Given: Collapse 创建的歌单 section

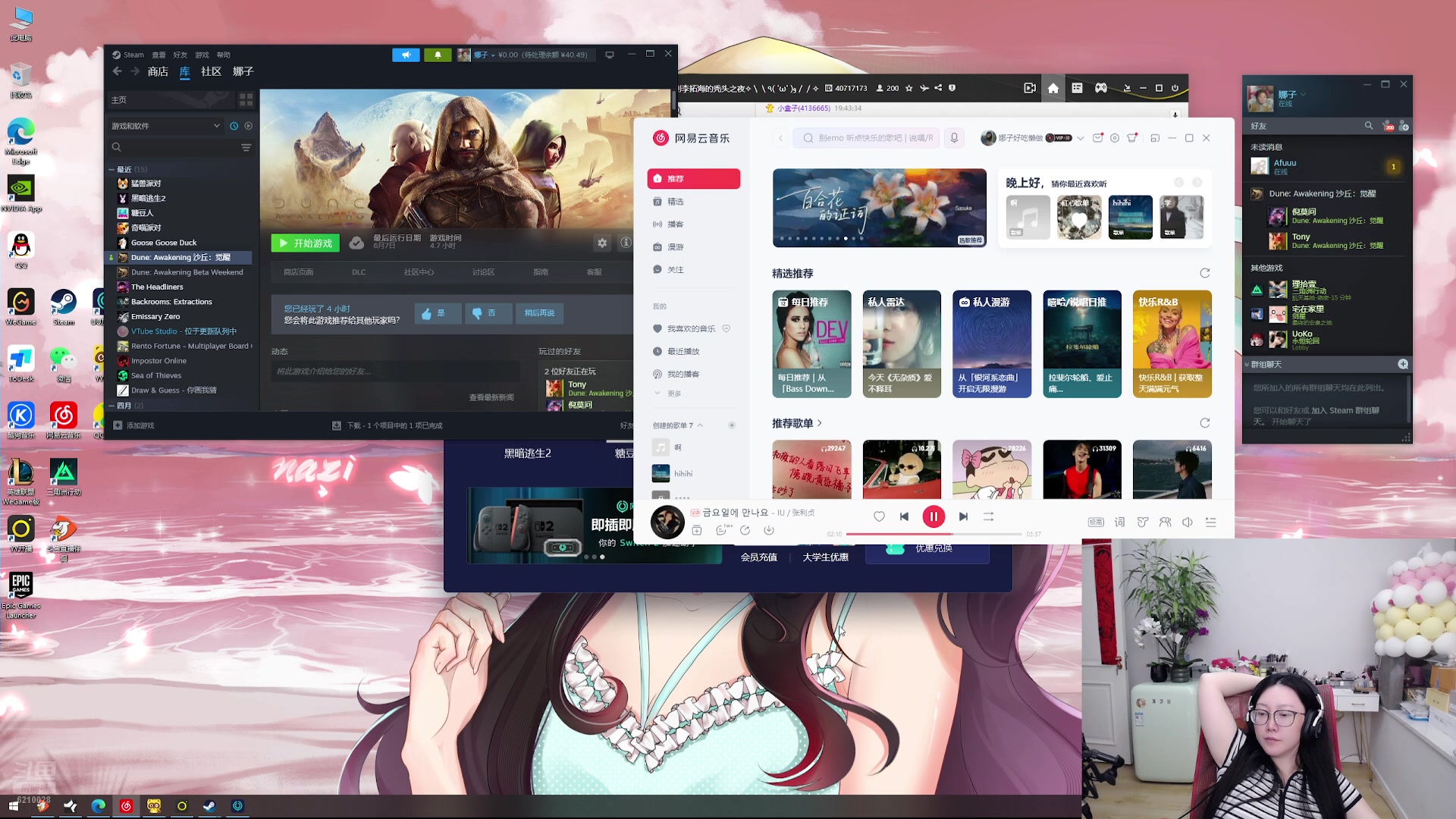Looking at the screenshot, I should [x=700, y=425].
